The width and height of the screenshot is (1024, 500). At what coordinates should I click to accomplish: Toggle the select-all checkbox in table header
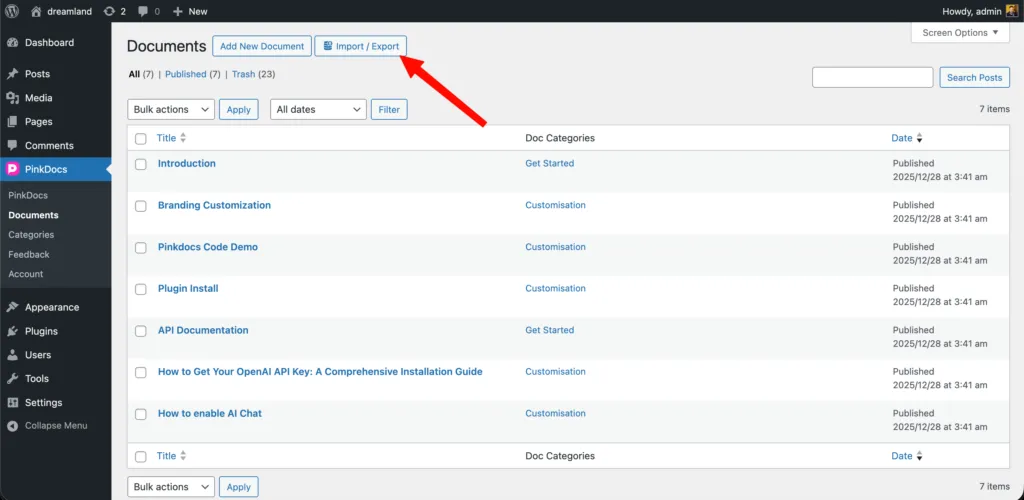(141, 139)
